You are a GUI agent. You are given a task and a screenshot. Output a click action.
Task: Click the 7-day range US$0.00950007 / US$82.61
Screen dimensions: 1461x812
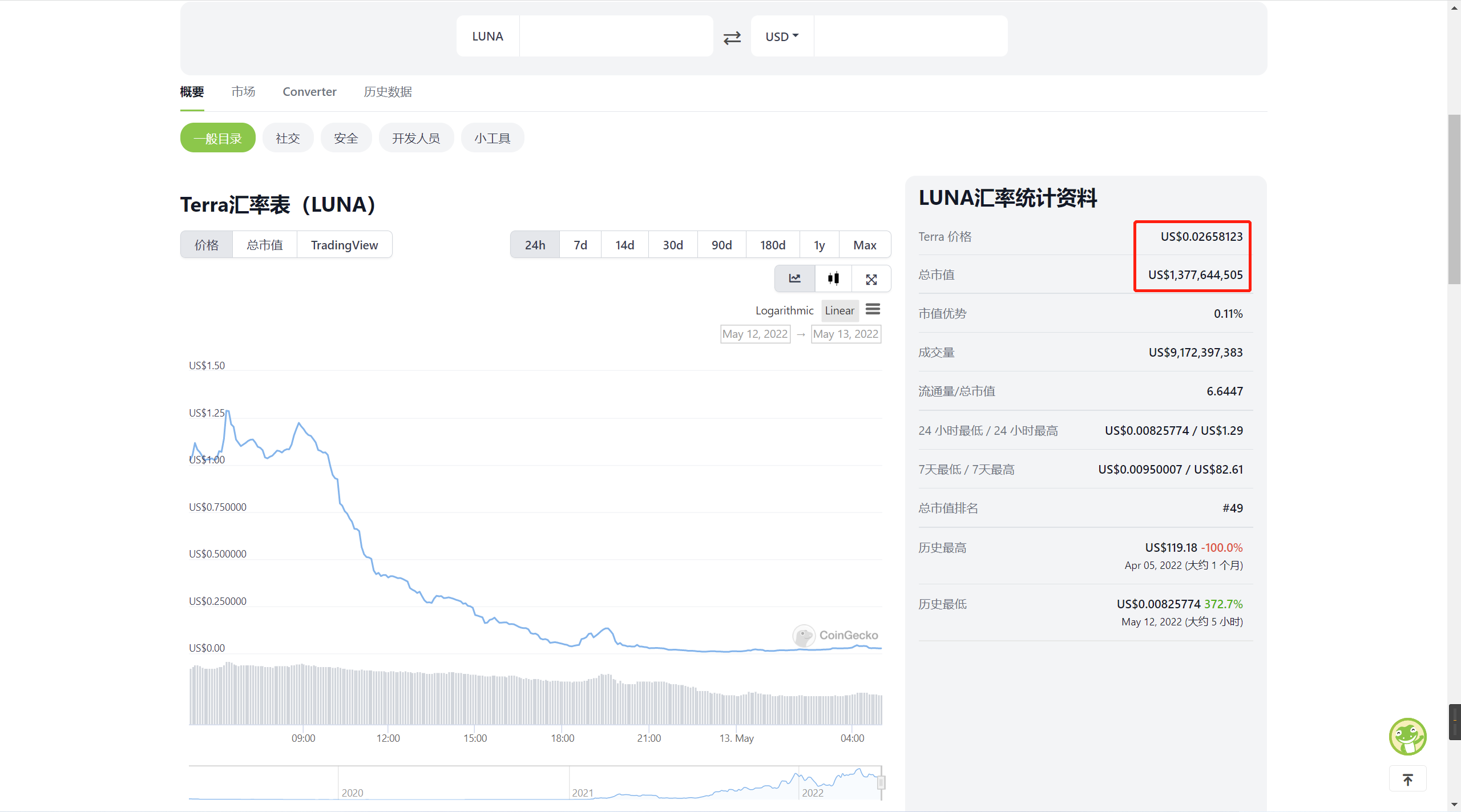pos(1170,469)
